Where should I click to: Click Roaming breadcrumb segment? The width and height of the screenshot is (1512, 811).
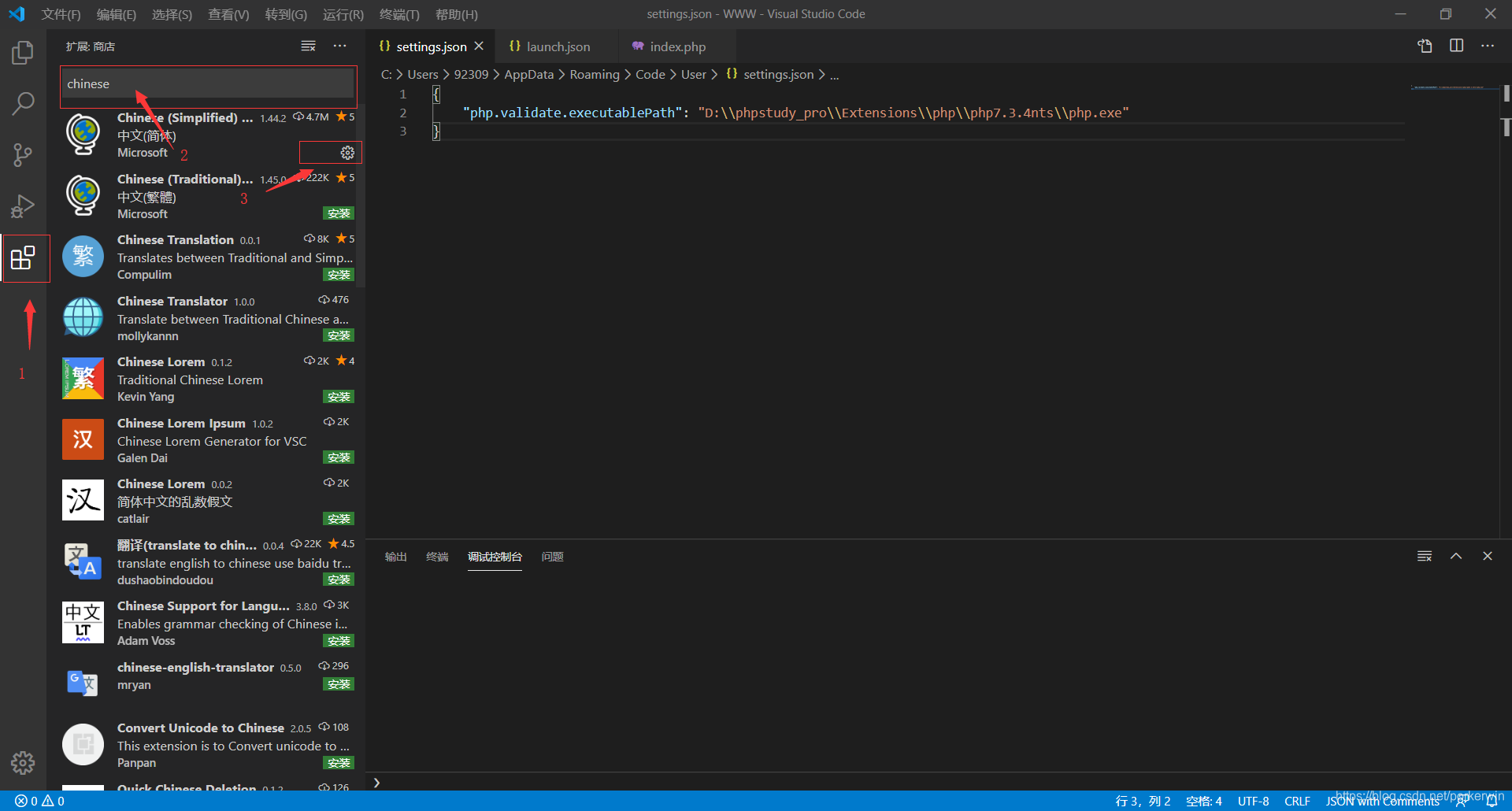pos(595,74)
